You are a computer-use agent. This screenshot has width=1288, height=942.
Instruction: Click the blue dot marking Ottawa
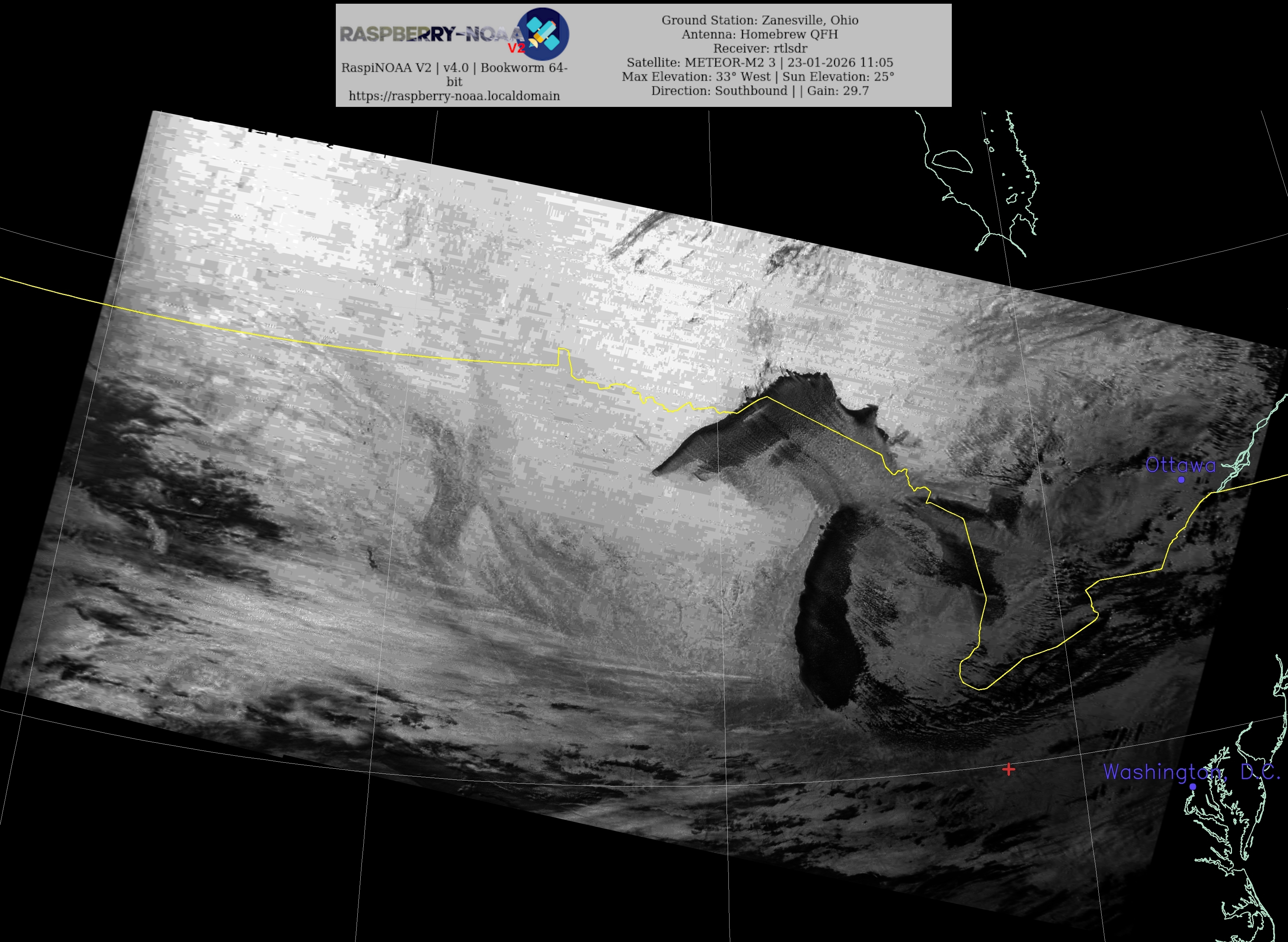1181,480
